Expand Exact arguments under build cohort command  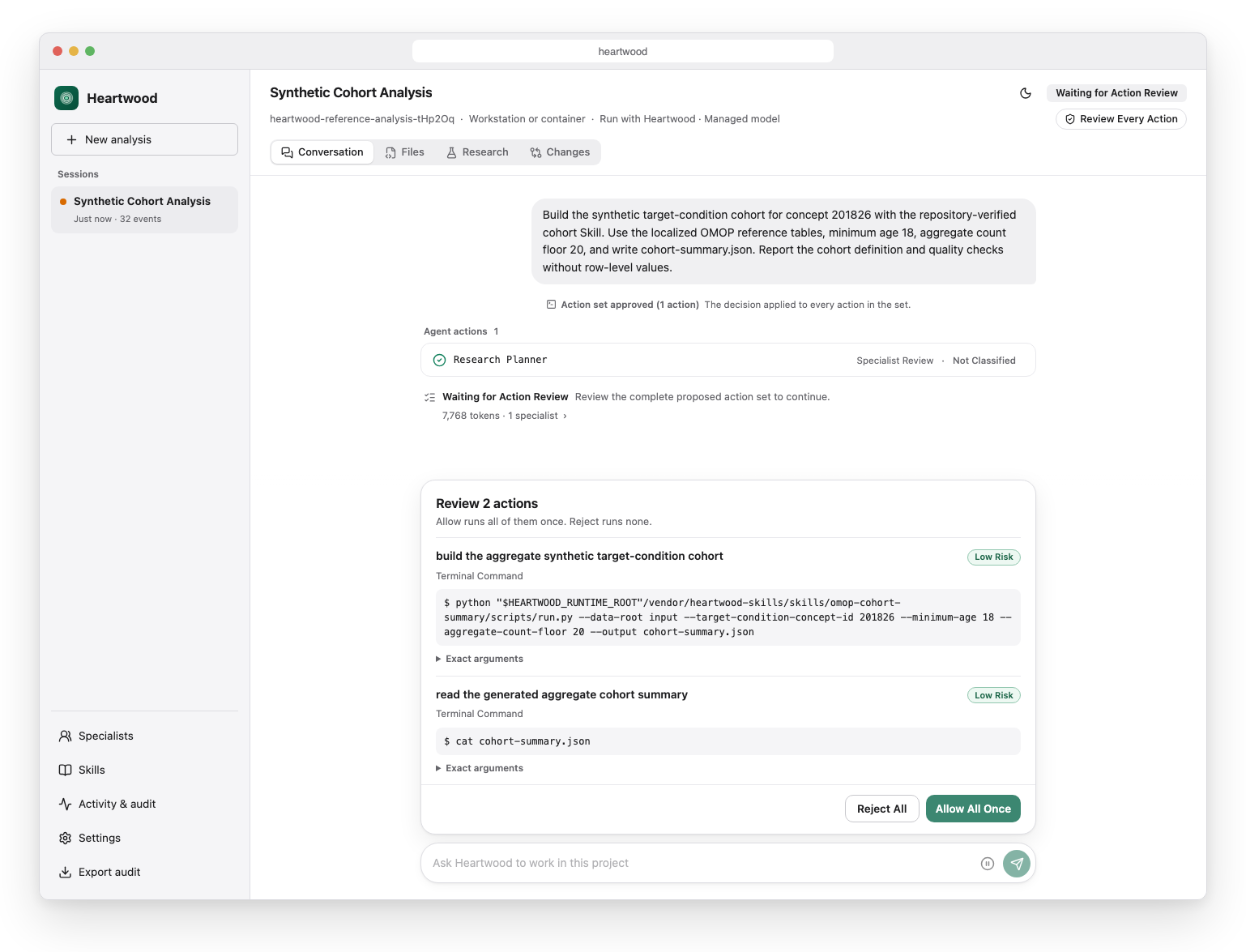point(480,659)
